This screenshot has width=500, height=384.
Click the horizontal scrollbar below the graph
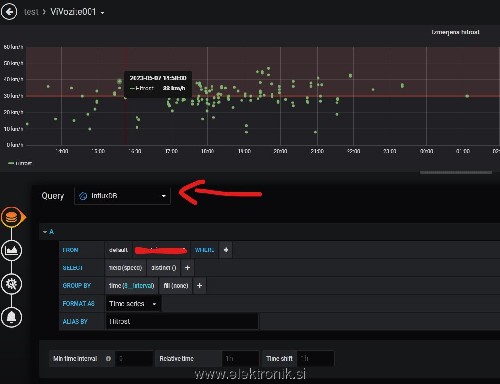[x=456, y=172]
